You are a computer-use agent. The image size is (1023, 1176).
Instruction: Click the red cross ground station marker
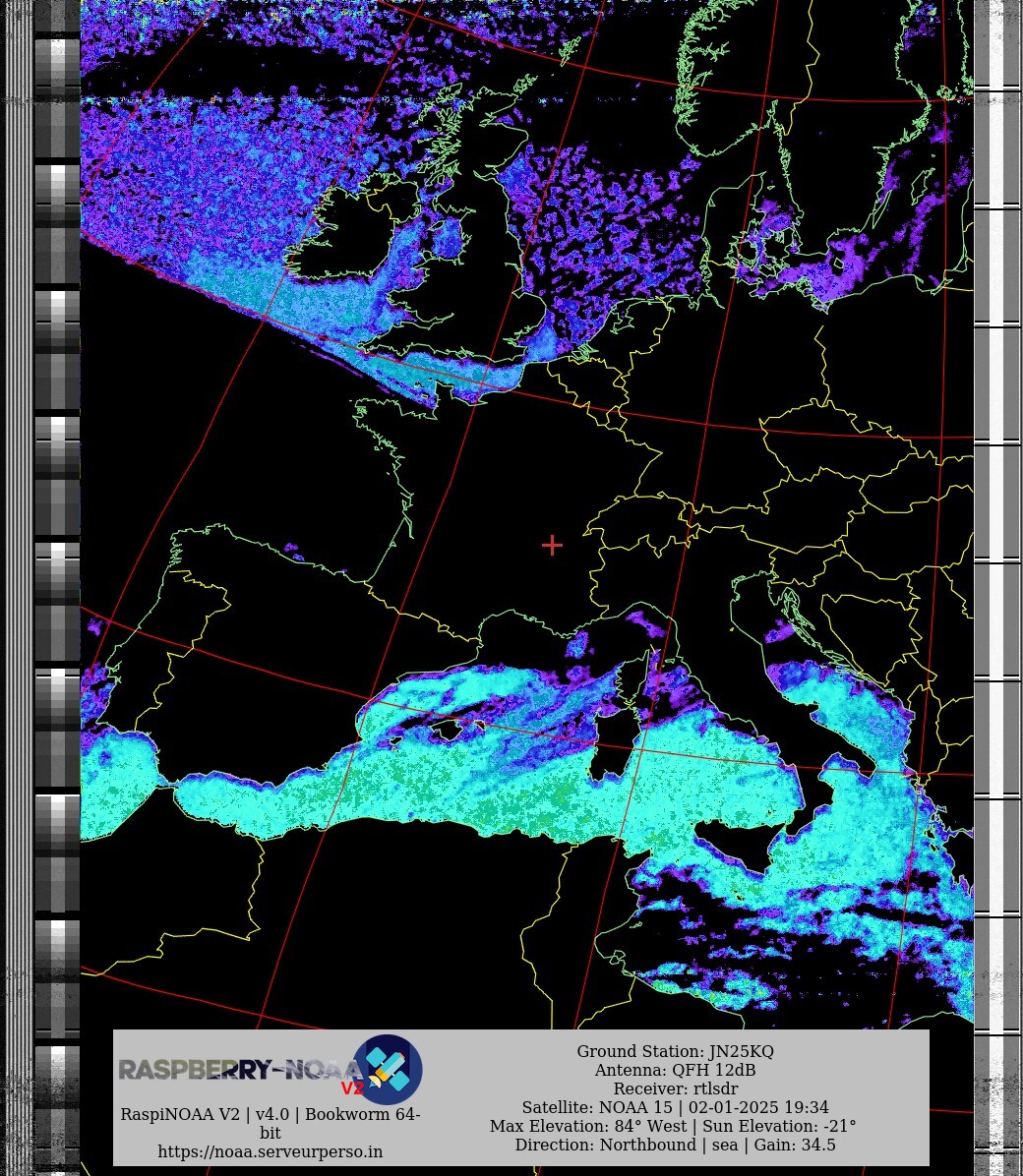[x=552, y=545]
